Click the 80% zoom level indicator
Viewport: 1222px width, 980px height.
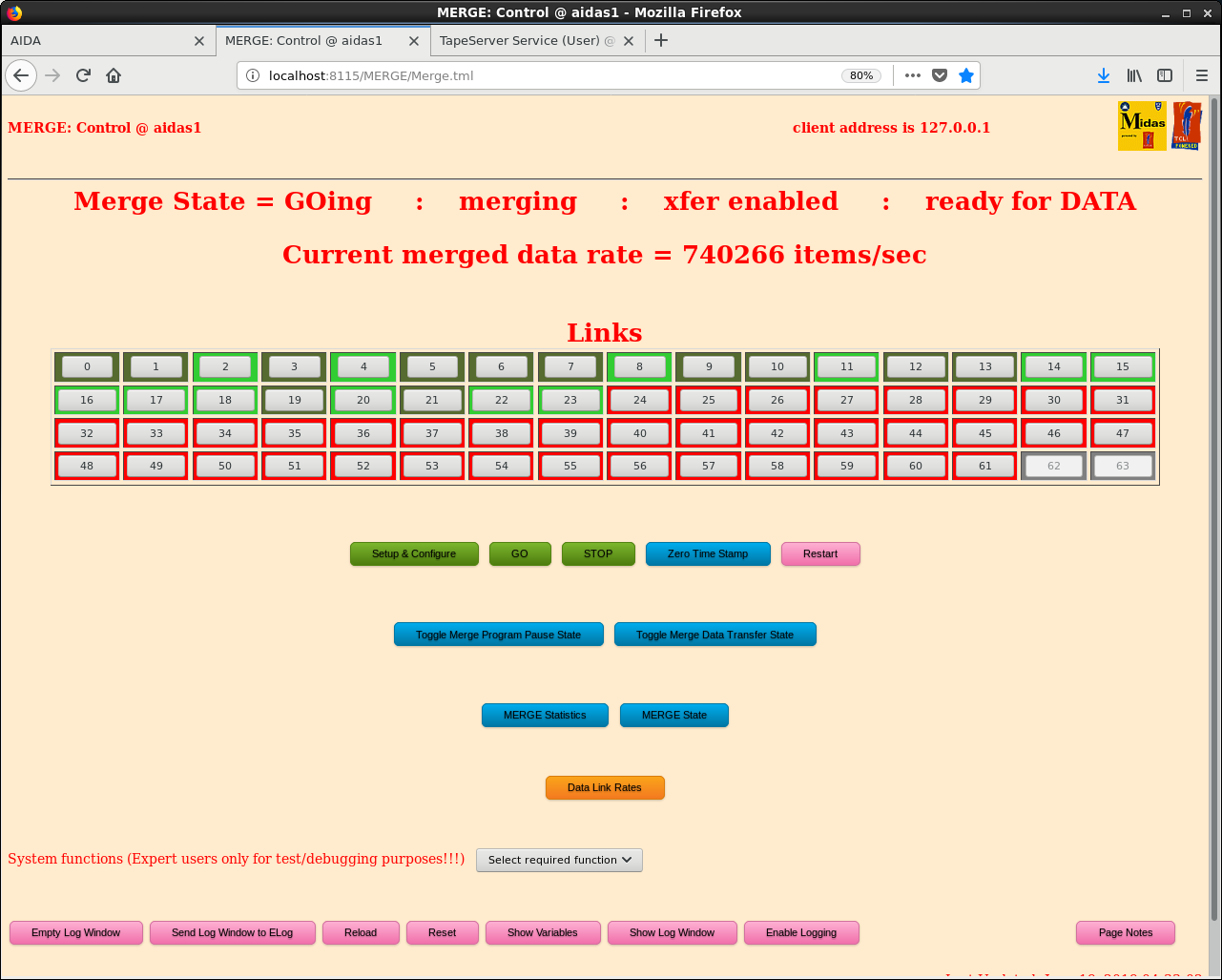click(861, 75)
